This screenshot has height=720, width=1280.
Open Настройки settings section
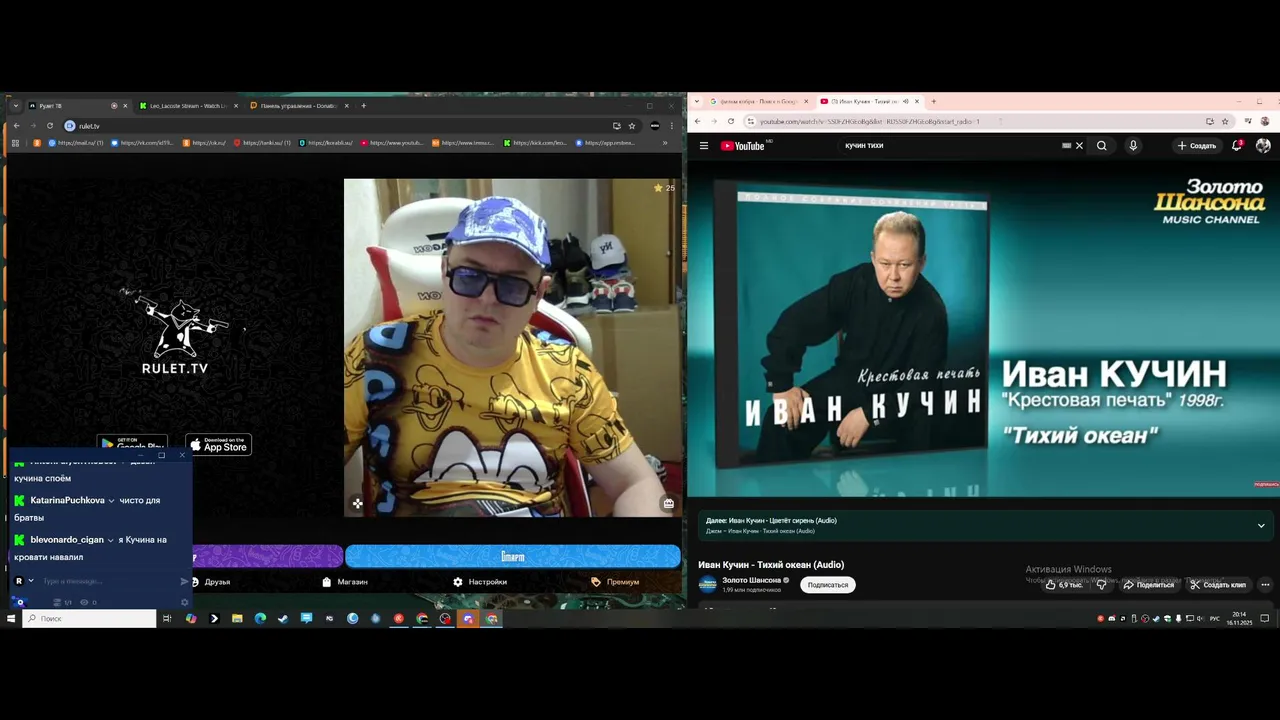480,582
